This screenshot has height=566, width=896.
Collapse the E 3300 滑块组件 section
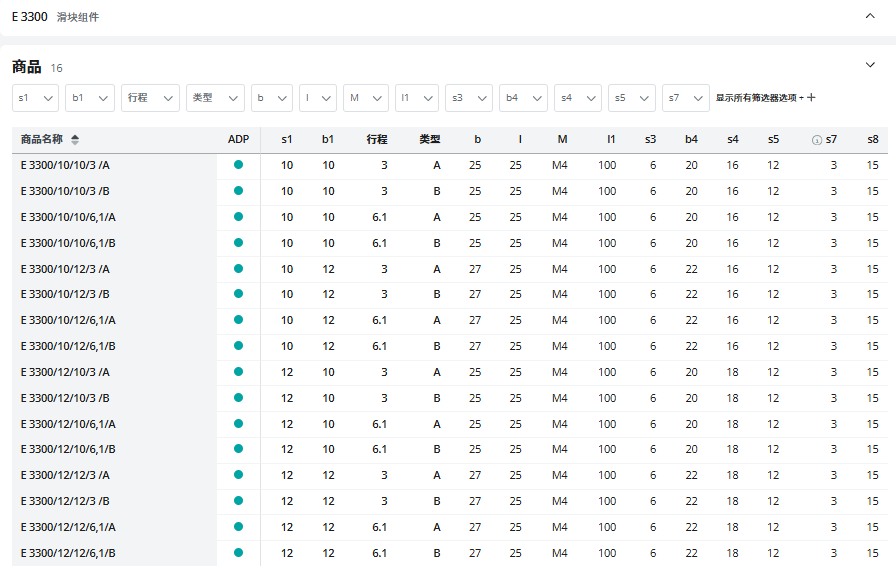tap(869, 17)
